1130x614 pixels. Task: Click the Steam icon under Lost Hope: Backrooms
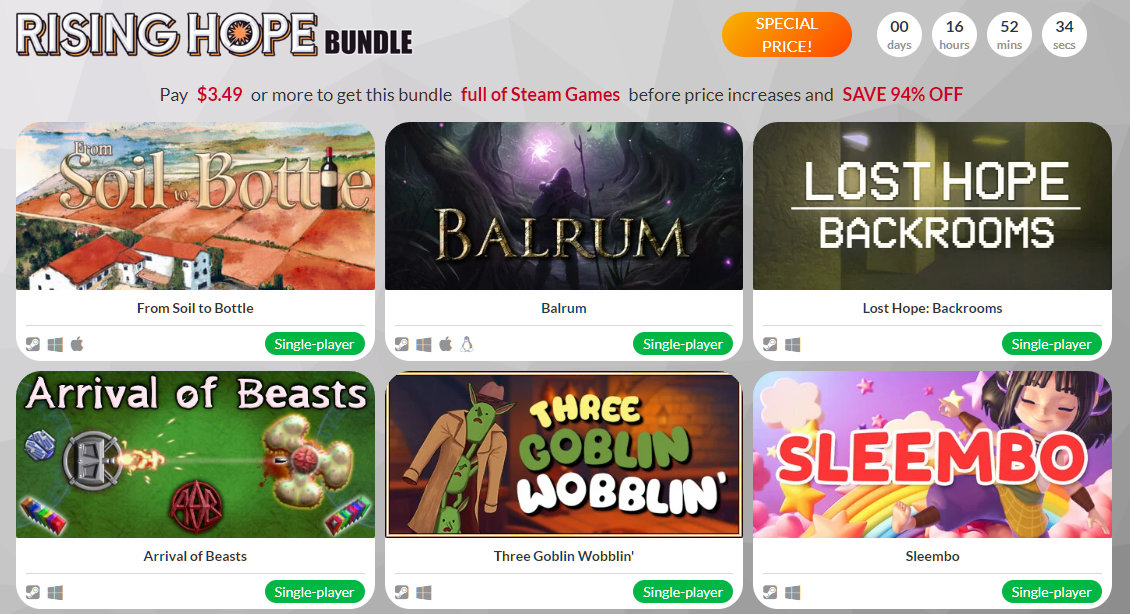pos(770,344)
